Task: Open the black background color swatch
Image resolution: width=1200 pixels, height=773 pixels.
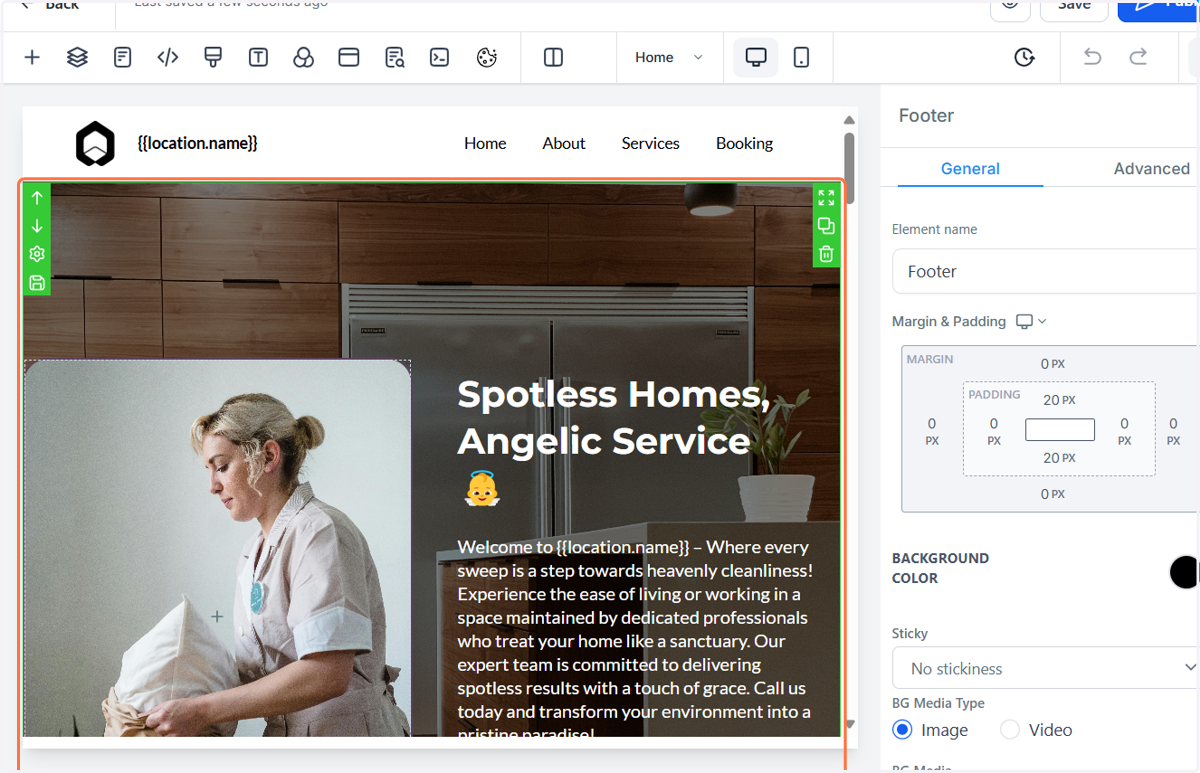Action: 1184,572
